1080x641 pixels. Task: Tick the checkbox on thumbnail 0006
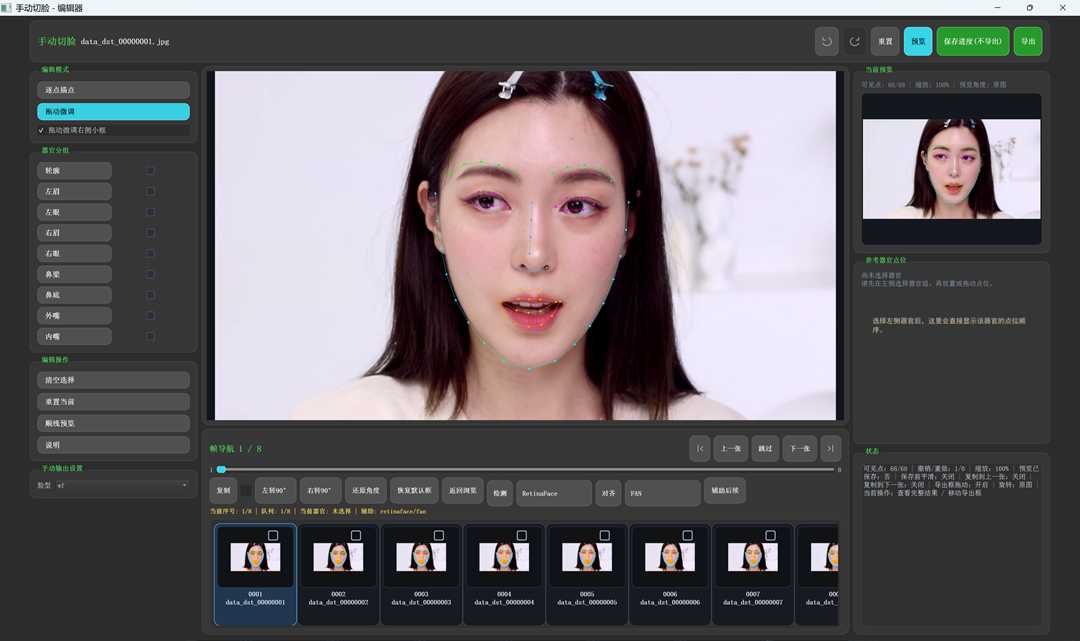click(687, 536)
